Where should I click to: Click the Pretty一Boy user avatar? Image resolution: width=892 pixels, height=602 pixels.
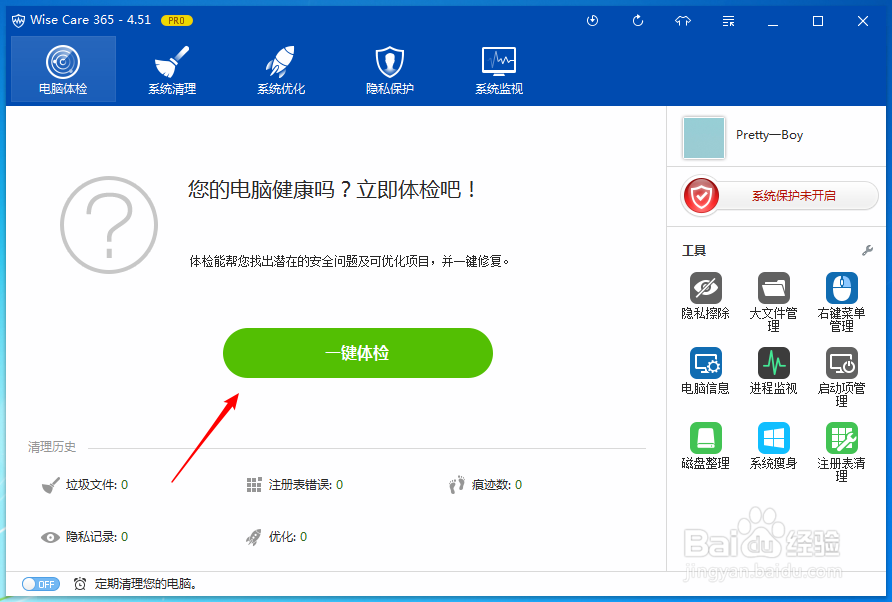point(704,138)
